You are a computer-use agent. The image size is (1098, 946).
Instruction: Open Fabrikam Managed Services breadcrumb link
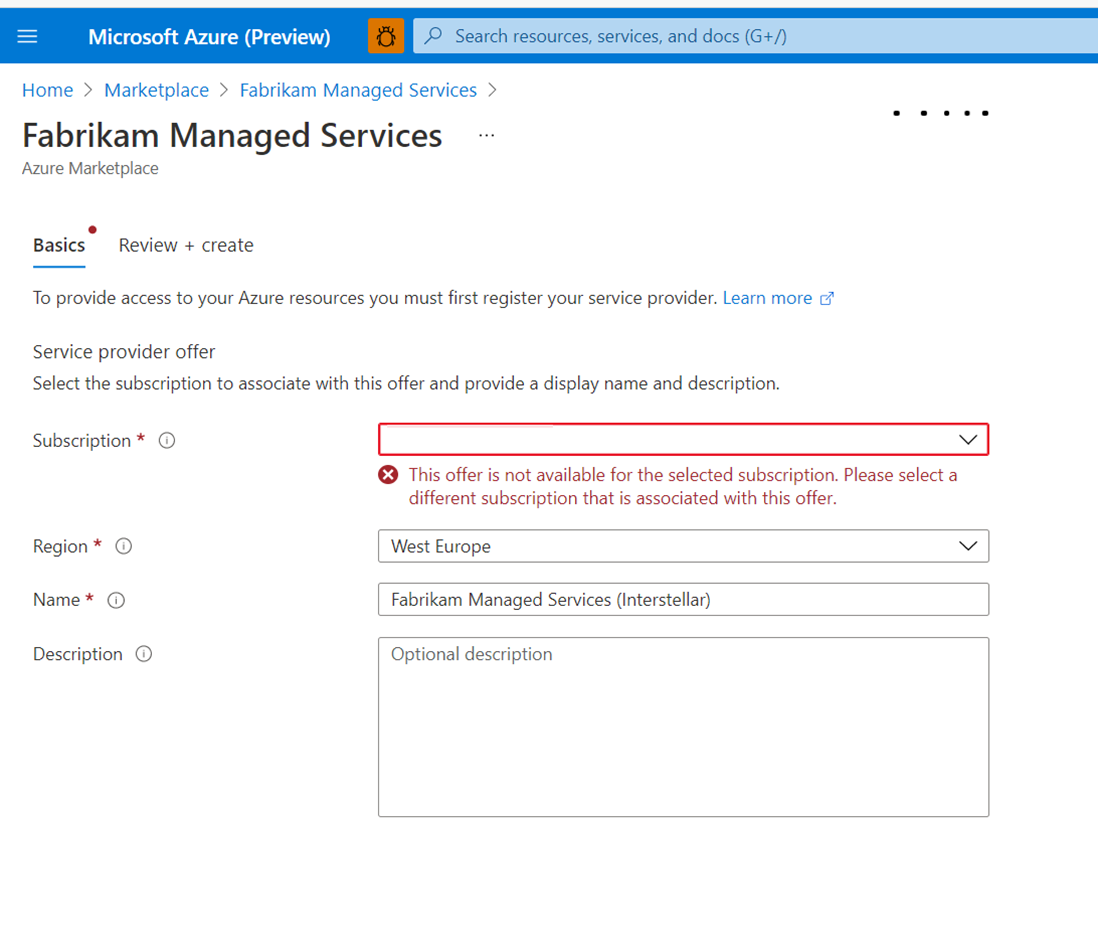(358, 90)
